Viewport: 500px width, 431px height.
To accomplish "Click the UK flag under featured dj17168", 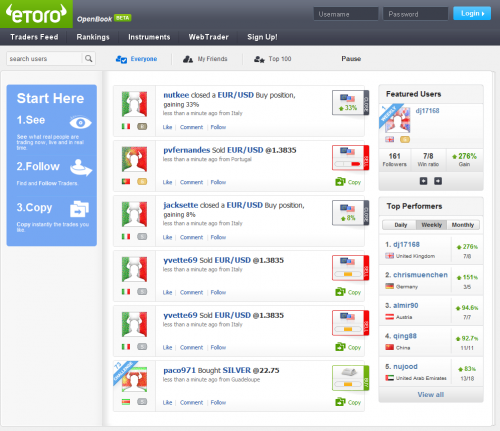I will tap(389, 139).
